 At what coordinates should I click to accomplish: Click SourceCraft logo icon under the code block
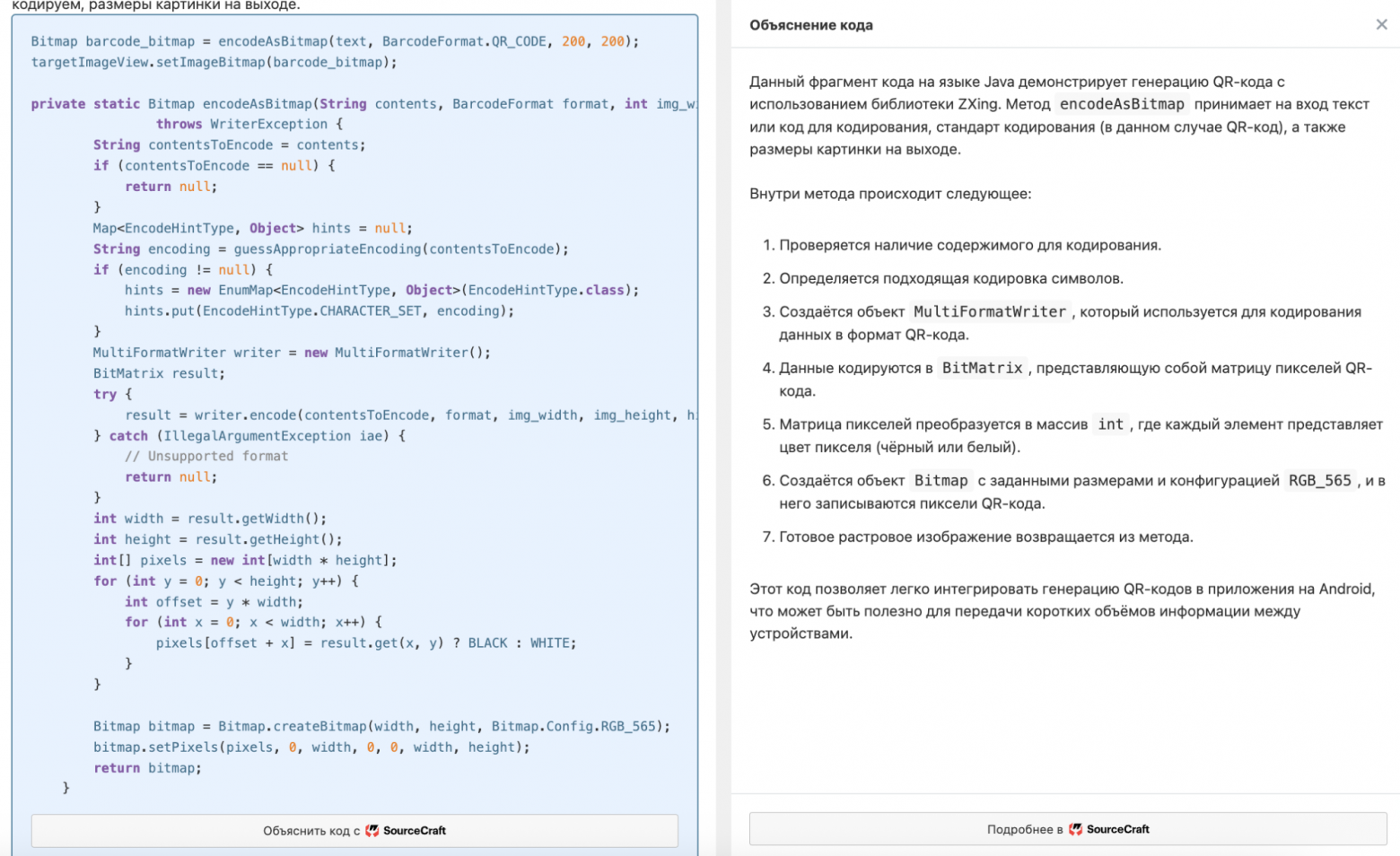point(372,830)
